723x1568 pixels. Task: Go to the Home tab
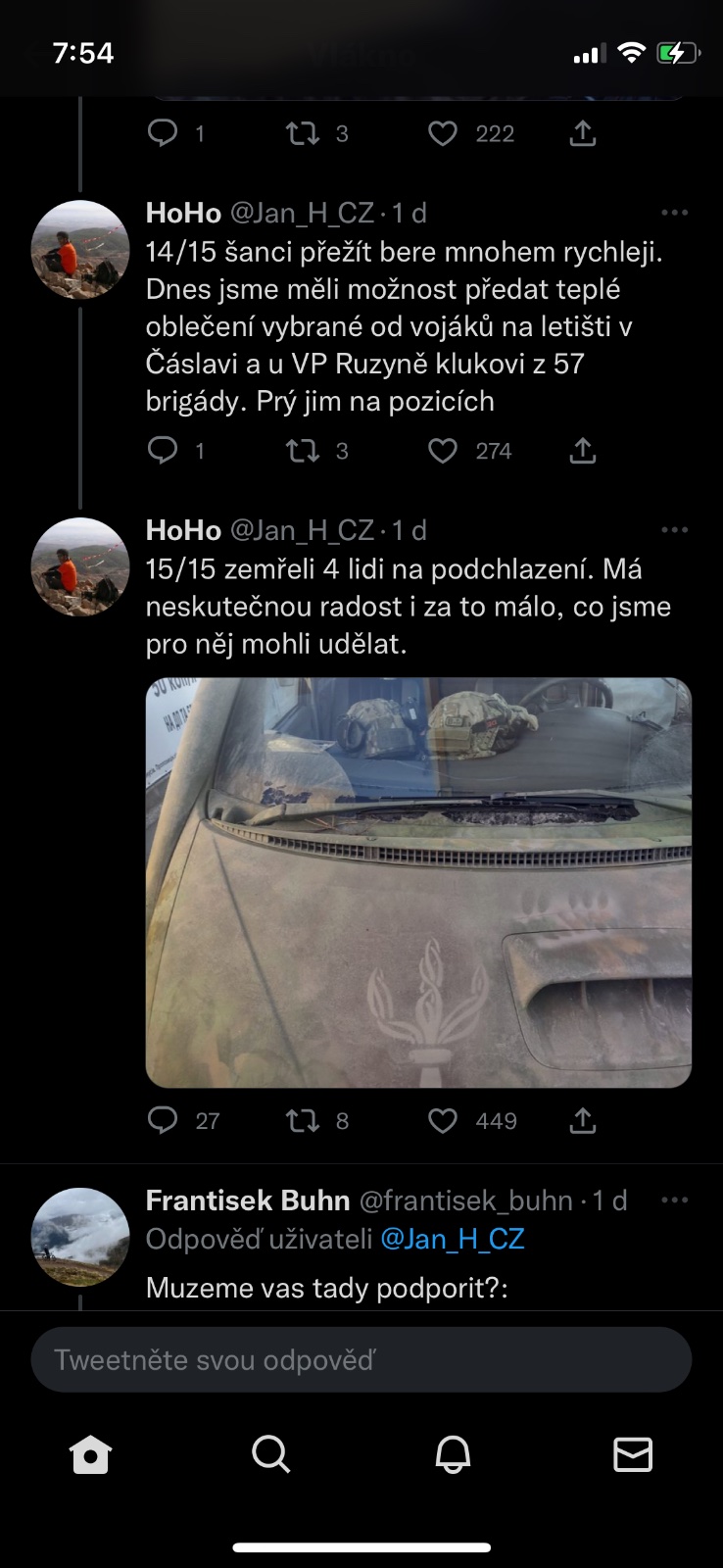click(91, 1454)
